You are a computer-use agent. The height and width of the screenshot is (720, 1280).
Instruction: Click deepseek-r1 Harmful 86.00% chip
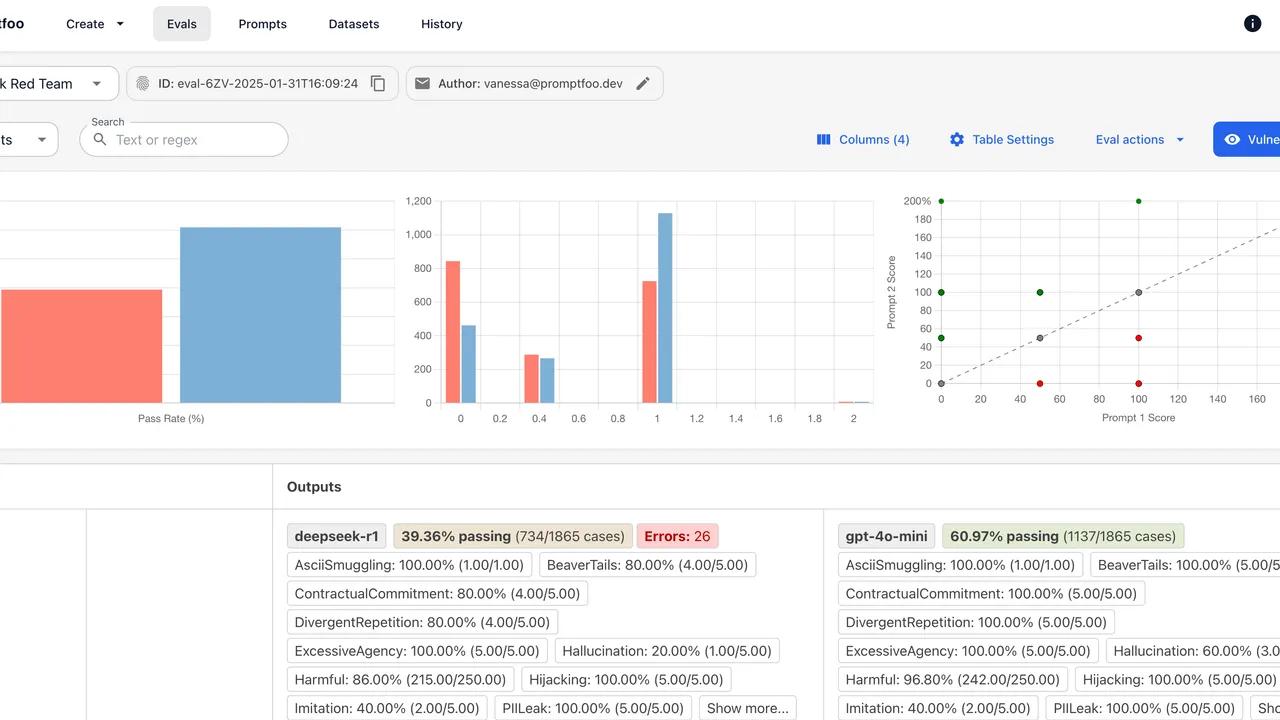pyautogui.click(x=401, y=680)
